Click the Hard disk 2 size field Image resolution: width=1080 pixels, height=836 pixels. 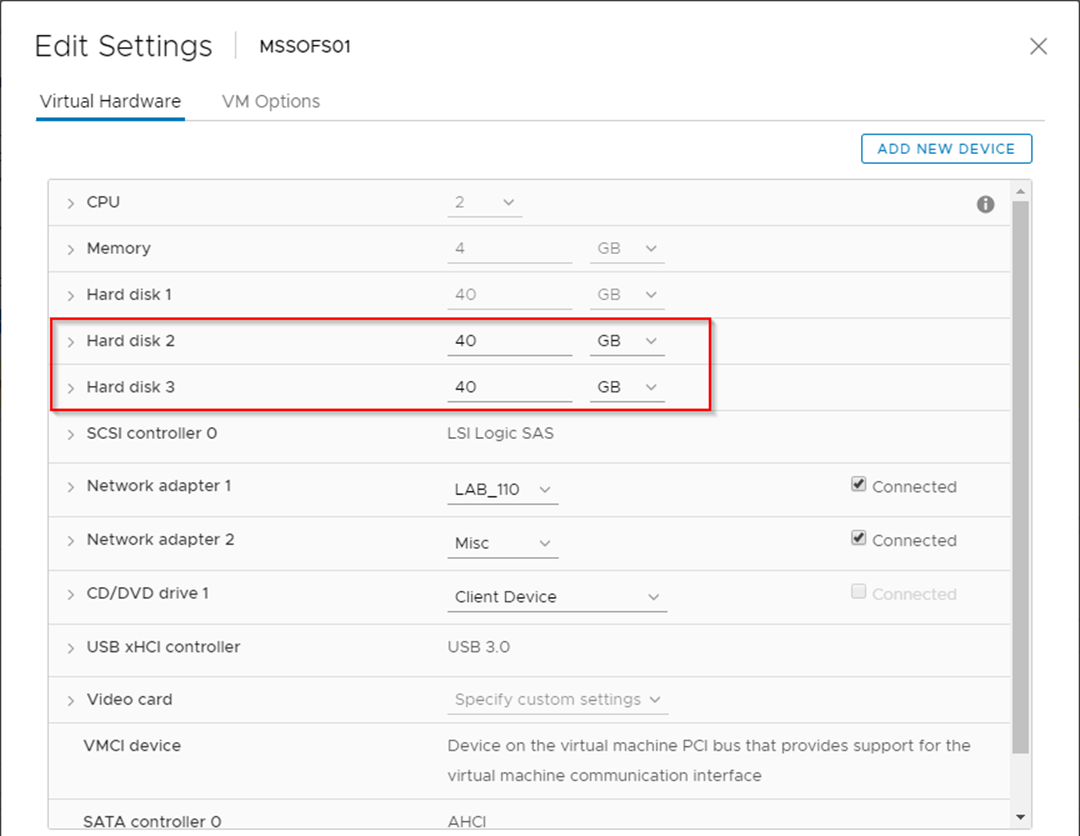pos(509,341)
